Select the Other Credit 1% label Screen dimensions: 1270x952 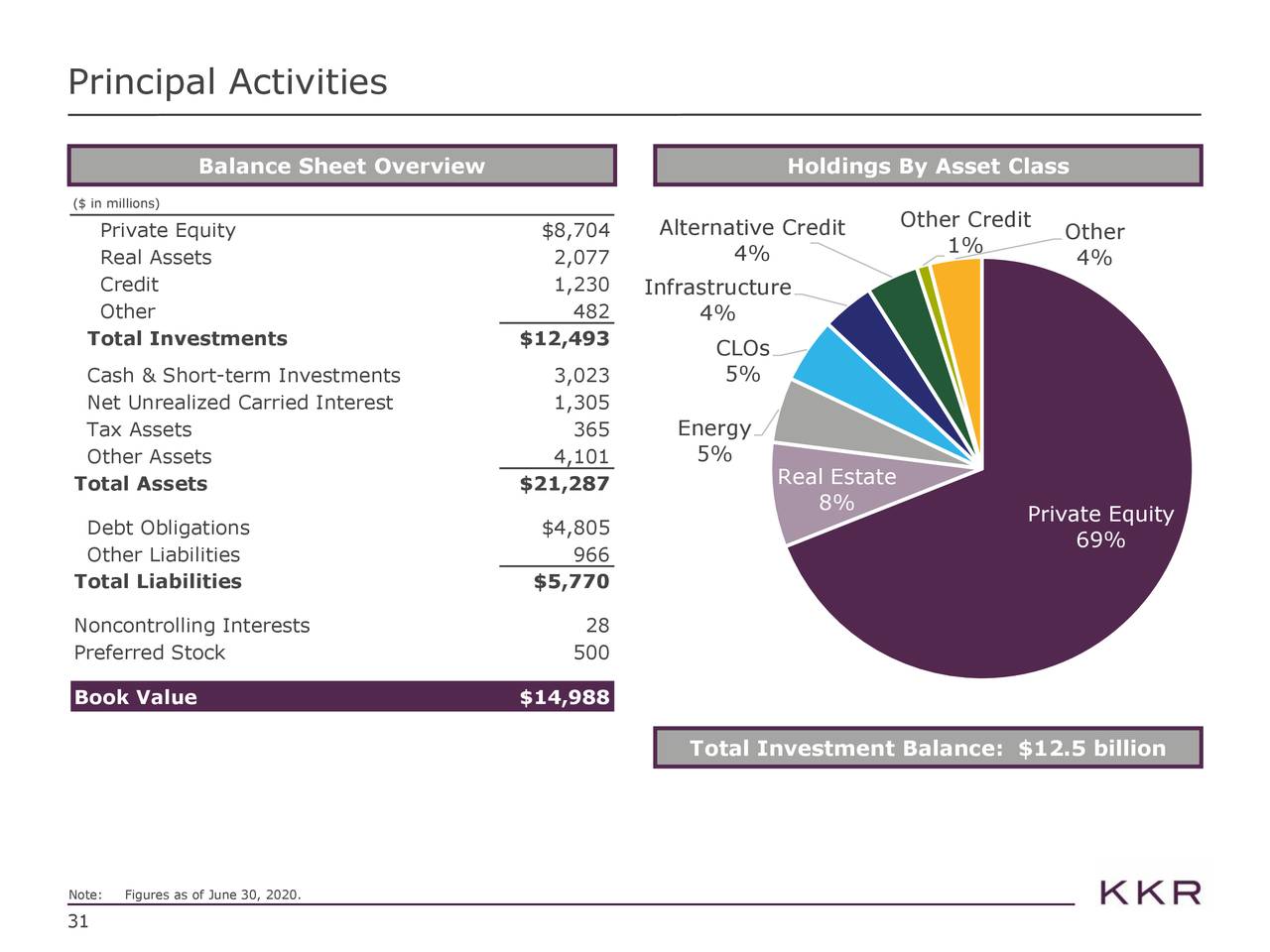click(x=965, y=232)
